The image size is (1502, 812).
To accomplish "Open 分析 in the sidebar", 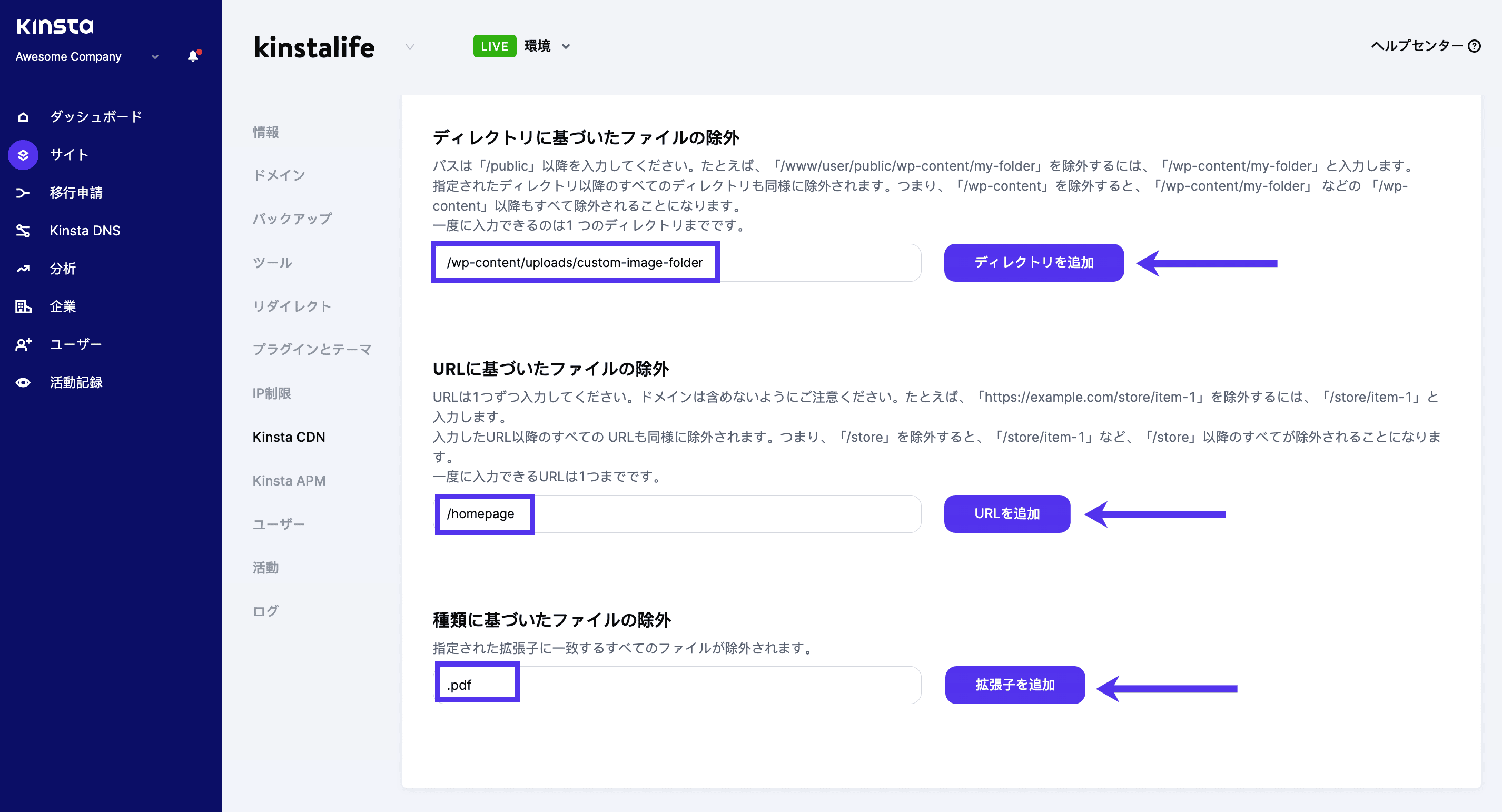I will pyautogui.click(x=63, y=268).
